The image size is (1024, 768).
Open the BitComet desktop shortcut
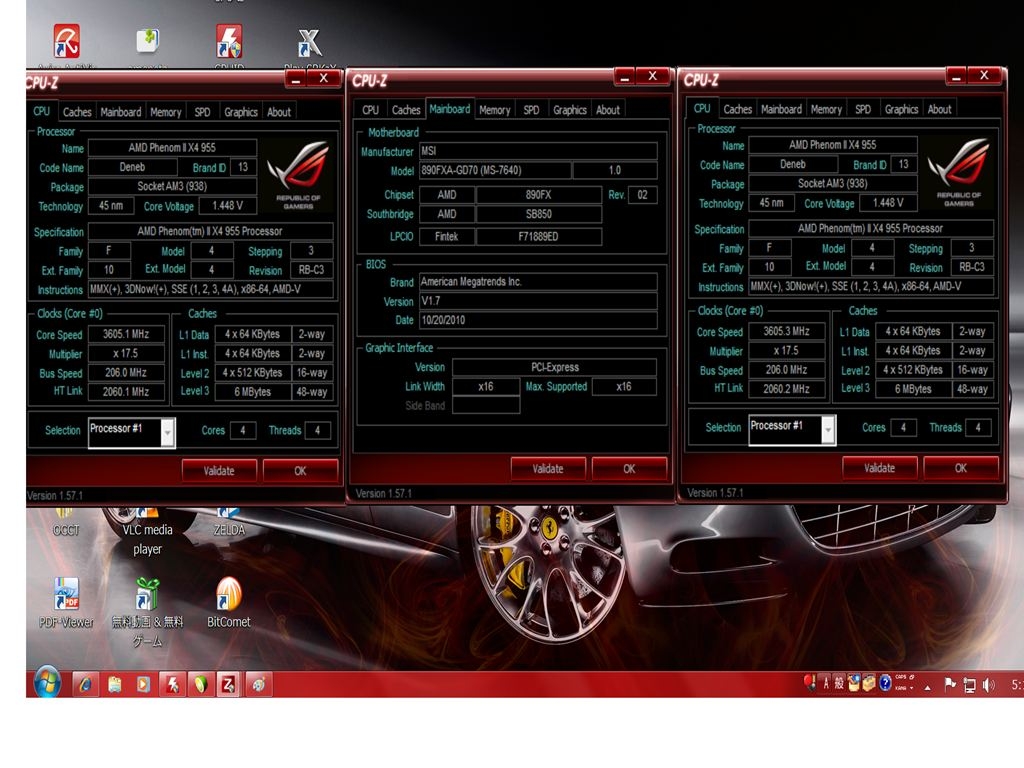229,594
